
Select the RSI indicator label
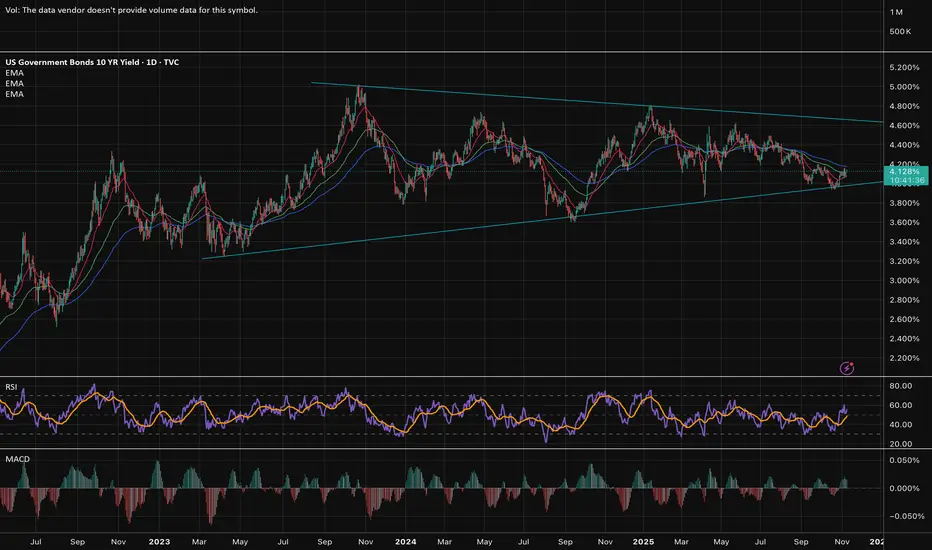pyautogui.click(x=11, y=383)
